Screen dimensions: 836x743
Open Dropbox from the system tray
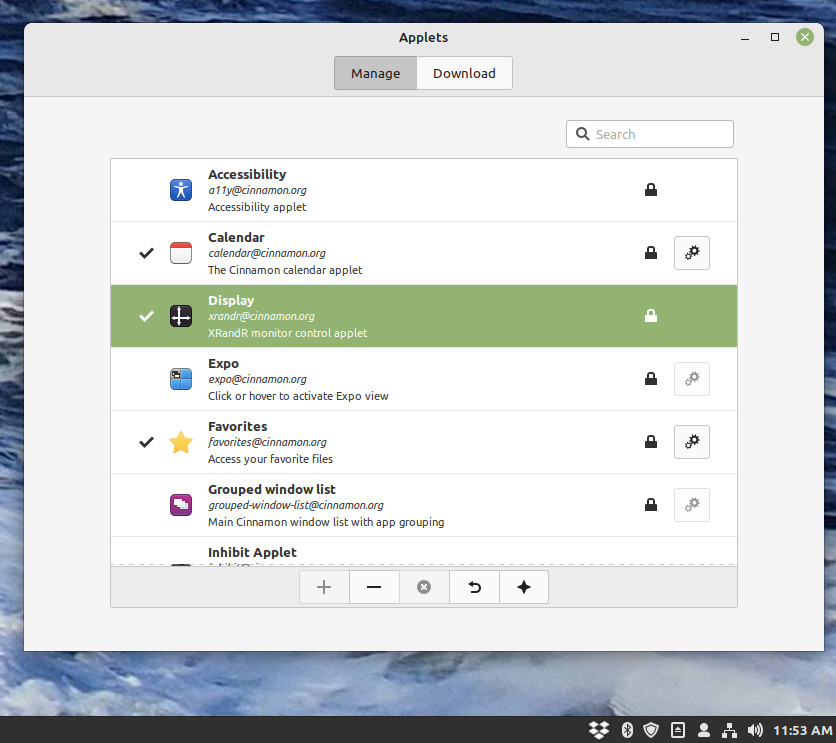click(597, 730)
